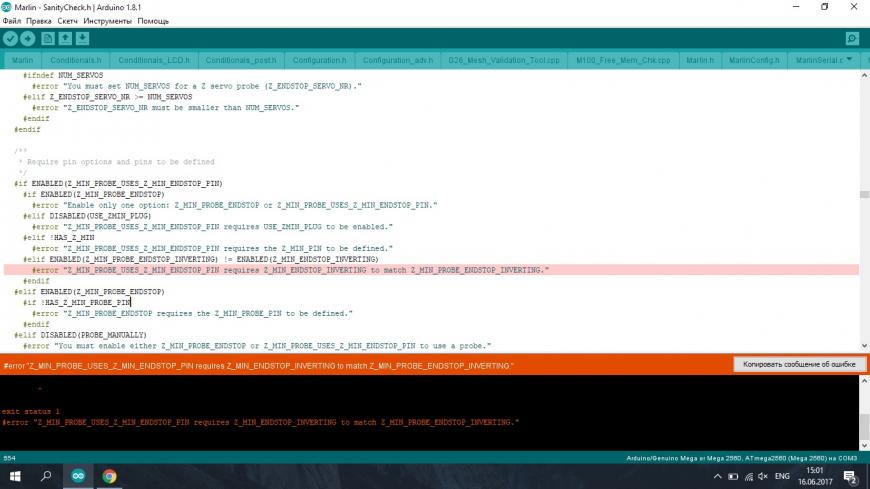Open the Правка menu

pyautogui.click(x=39, y=21)
